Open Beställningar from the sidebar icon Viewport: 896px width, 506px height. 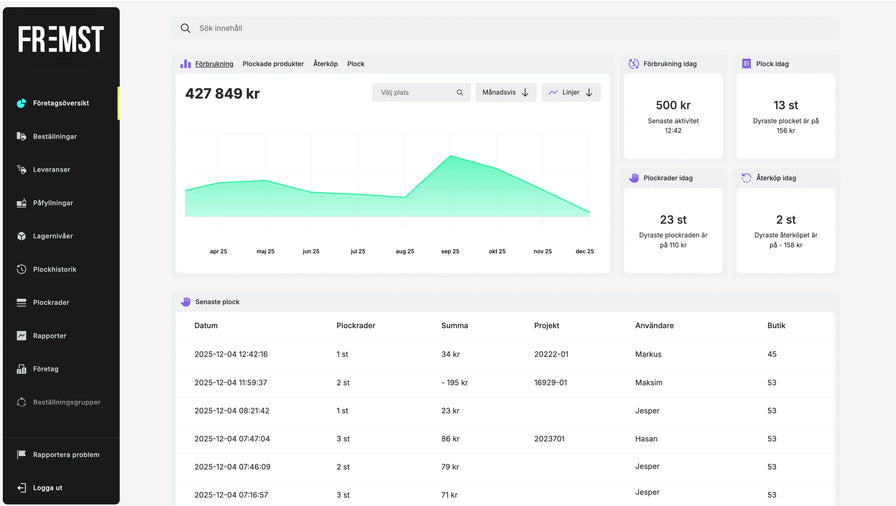tap(21, 136)
